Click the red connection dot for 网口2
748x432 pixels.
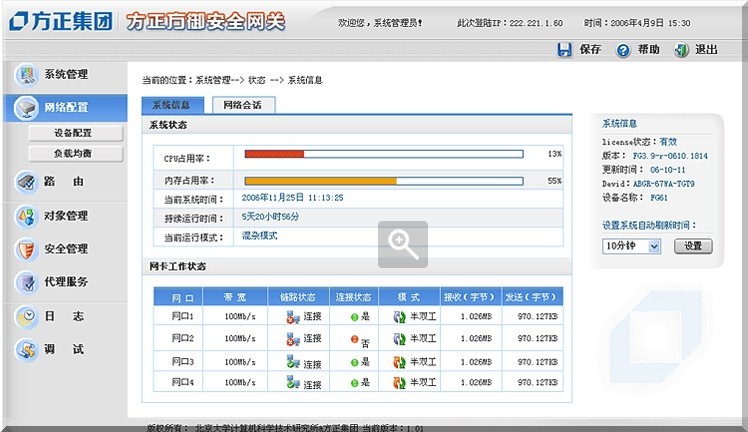(x=354, y=339)
